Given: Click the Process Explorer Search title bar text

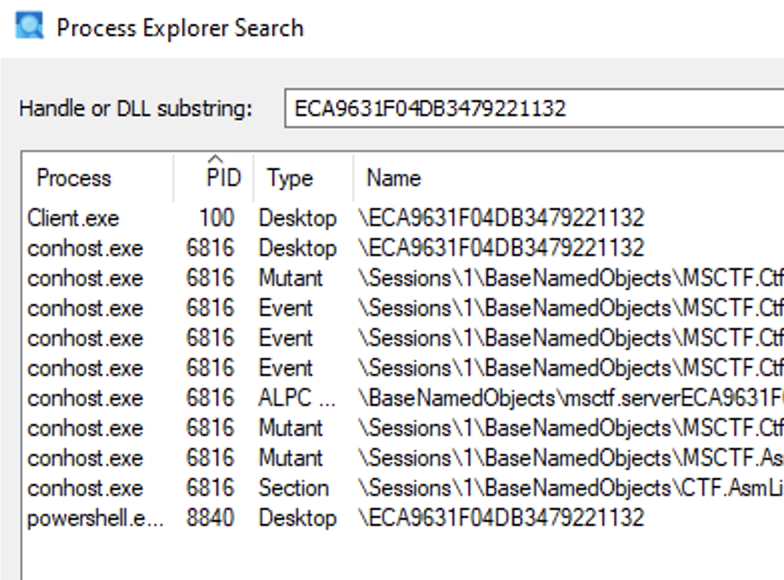Looking at the screenshot, I should pos(180,27).
